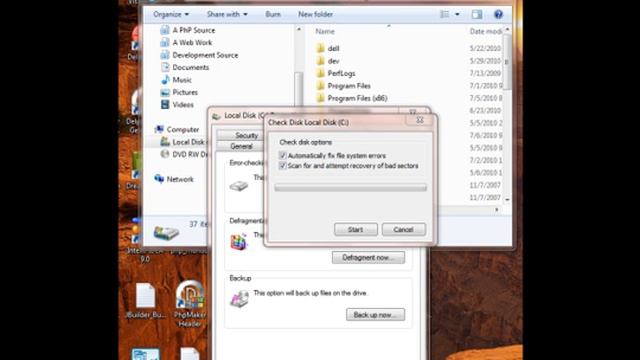Image resolution: width=640 pixels, height=360 pixels.
Task: Open the Network icon in navigation pane
Action: click(x=159, y=179)
